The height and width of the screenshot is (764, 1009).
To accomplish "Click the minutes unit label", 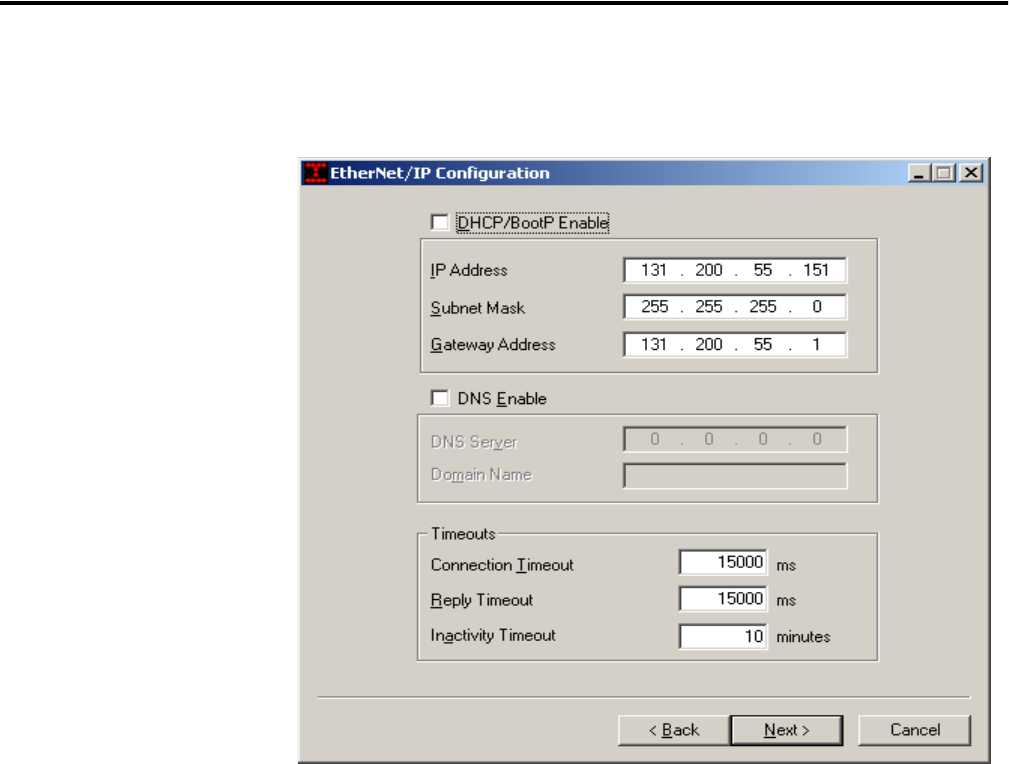I will tap(803, 637).
